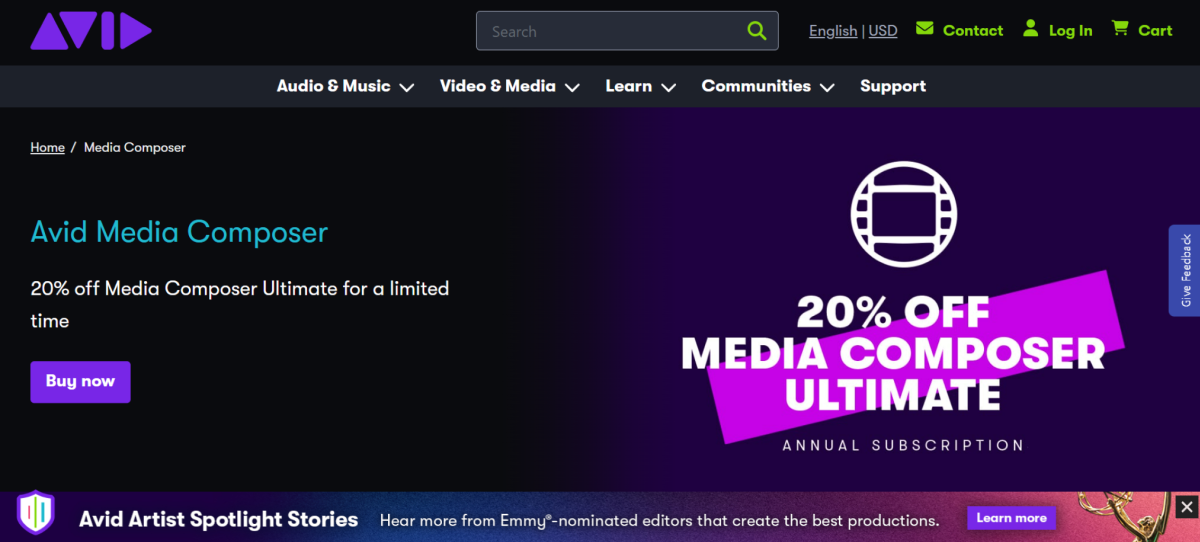Screen dimensions: 1200x542
Task: Click the Avid logo in the header
Action: (91, 31)
